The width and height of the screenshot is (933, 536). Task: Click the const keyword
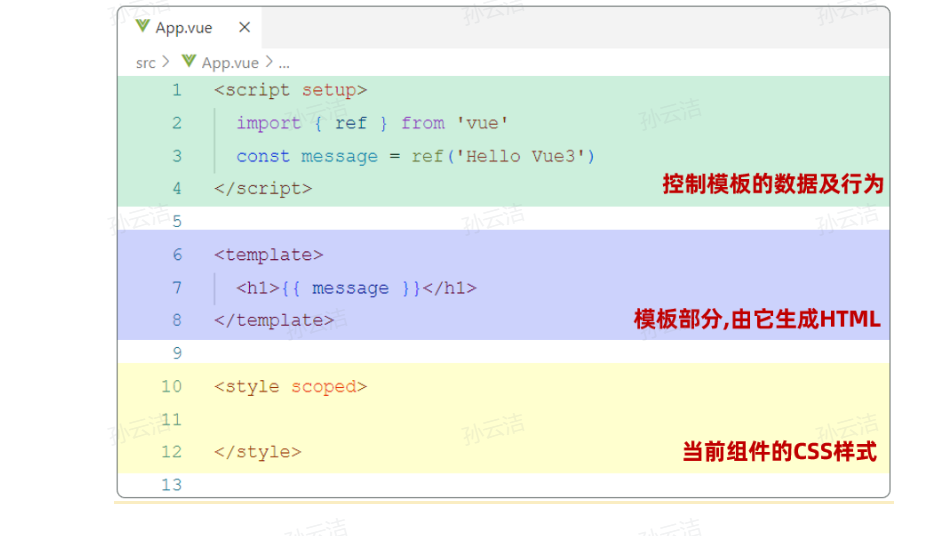point(263,156)
